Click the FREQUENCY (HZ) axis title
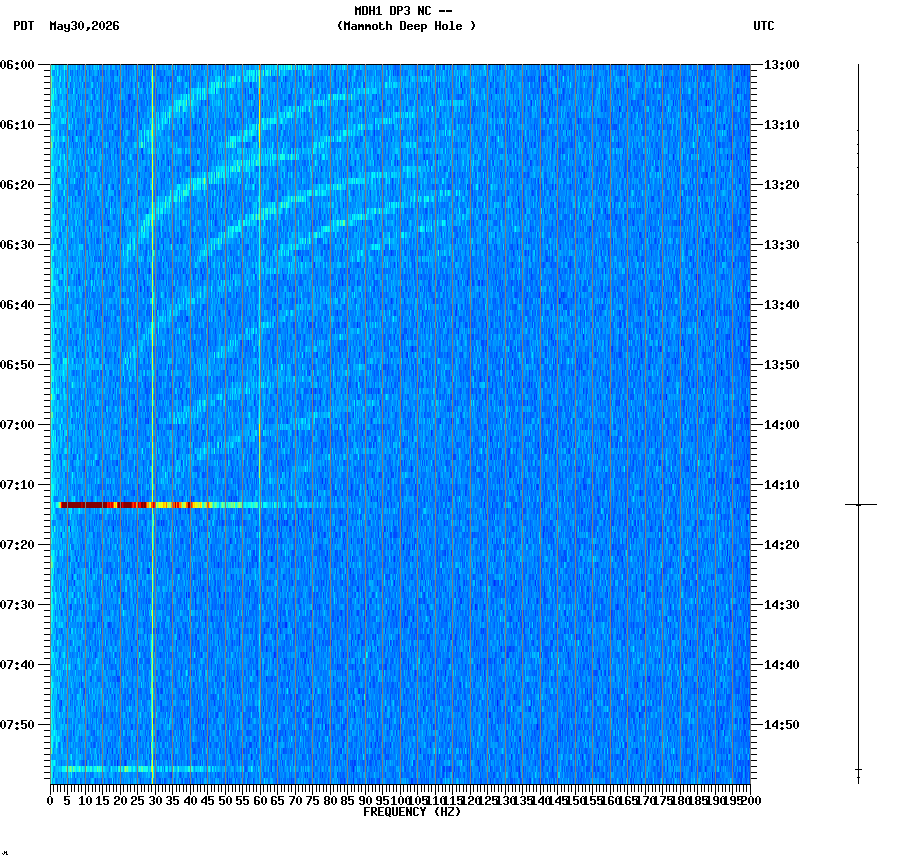This screenshot has height=864, width=902. click(x=412, y=812)
